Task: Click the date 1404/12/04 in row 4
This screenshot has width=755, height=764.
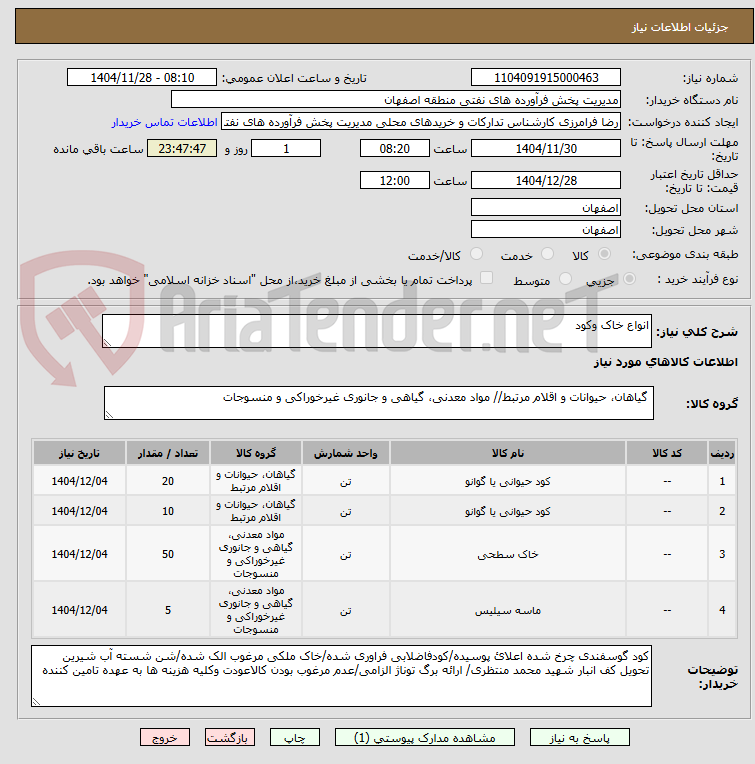Action: tap(79, 610)
